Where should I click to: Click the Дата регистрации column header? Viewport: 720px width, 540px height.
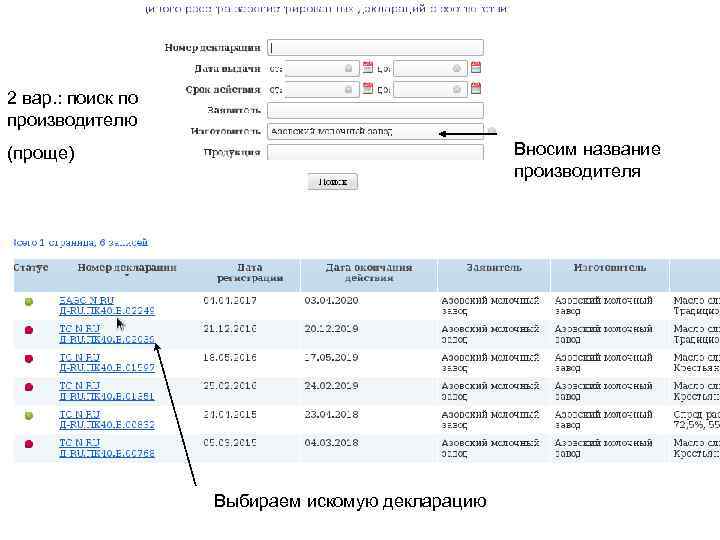pyautogui.click(x=250, y=273)
